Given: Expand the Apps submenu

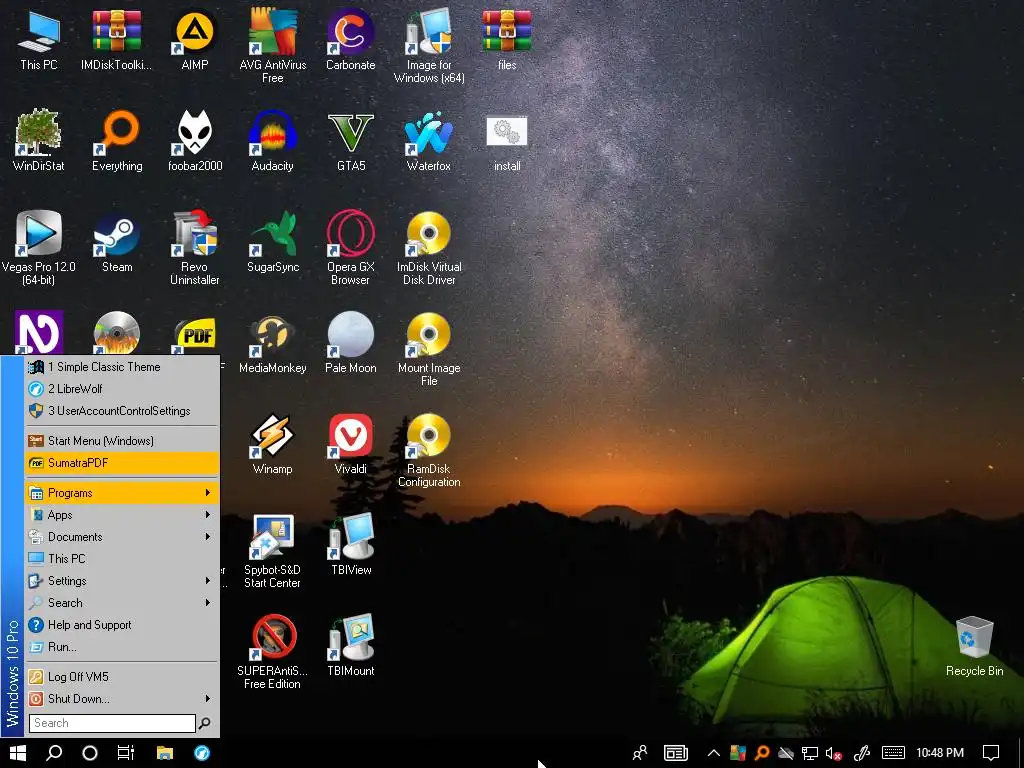Looking at the screenshot, I should [x=122, y=515].
